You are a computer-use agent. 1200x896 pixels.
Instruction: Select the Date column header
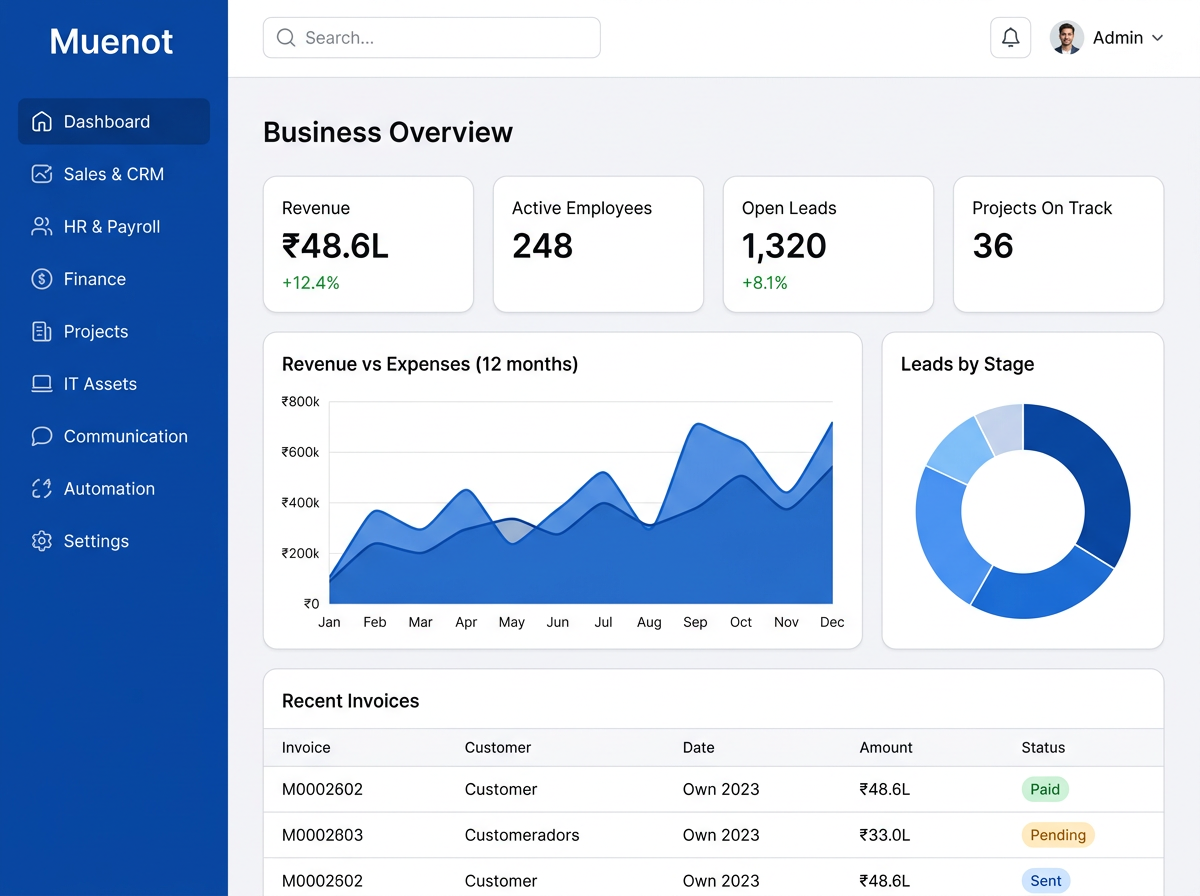699,748
